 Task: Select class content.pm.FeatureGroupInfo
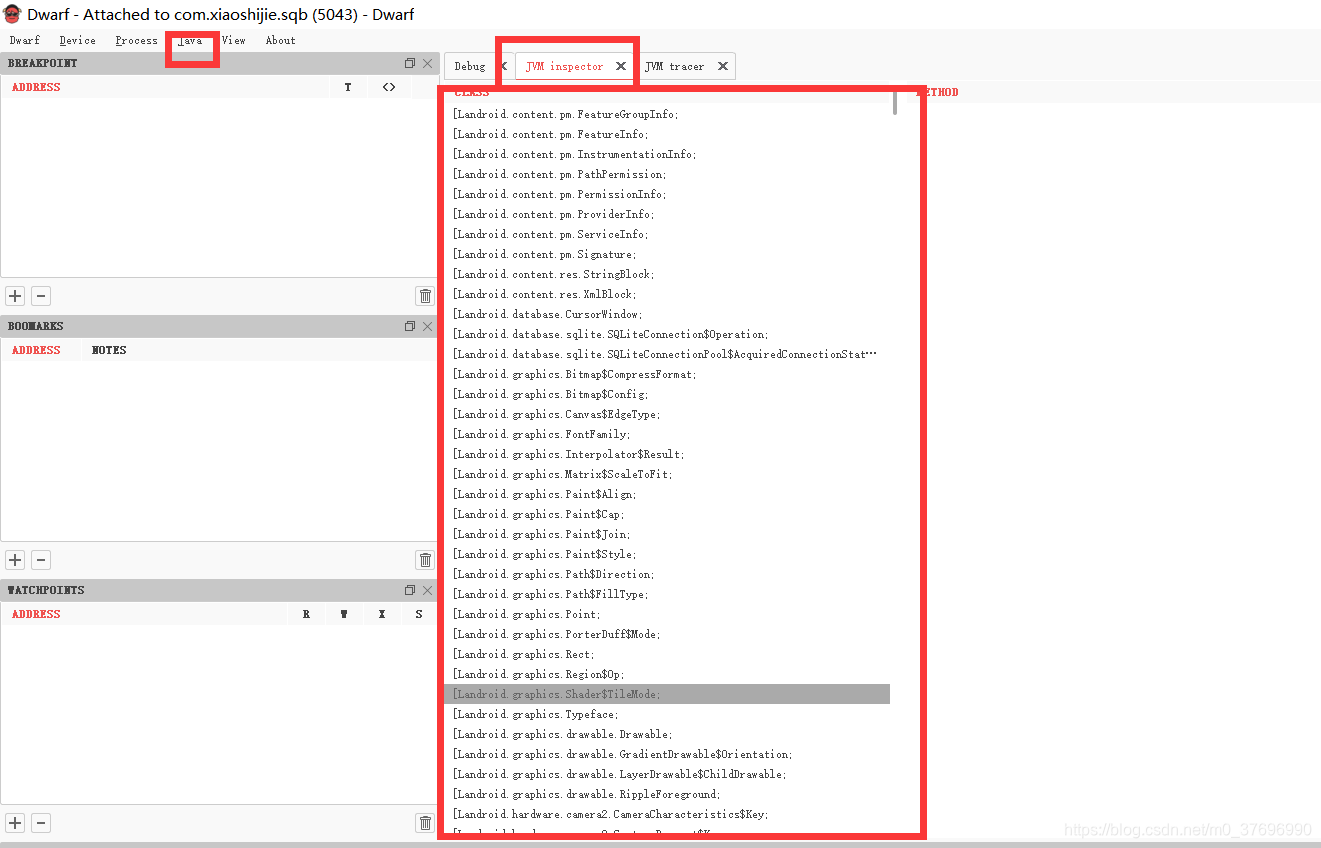(x=667, y=114)
